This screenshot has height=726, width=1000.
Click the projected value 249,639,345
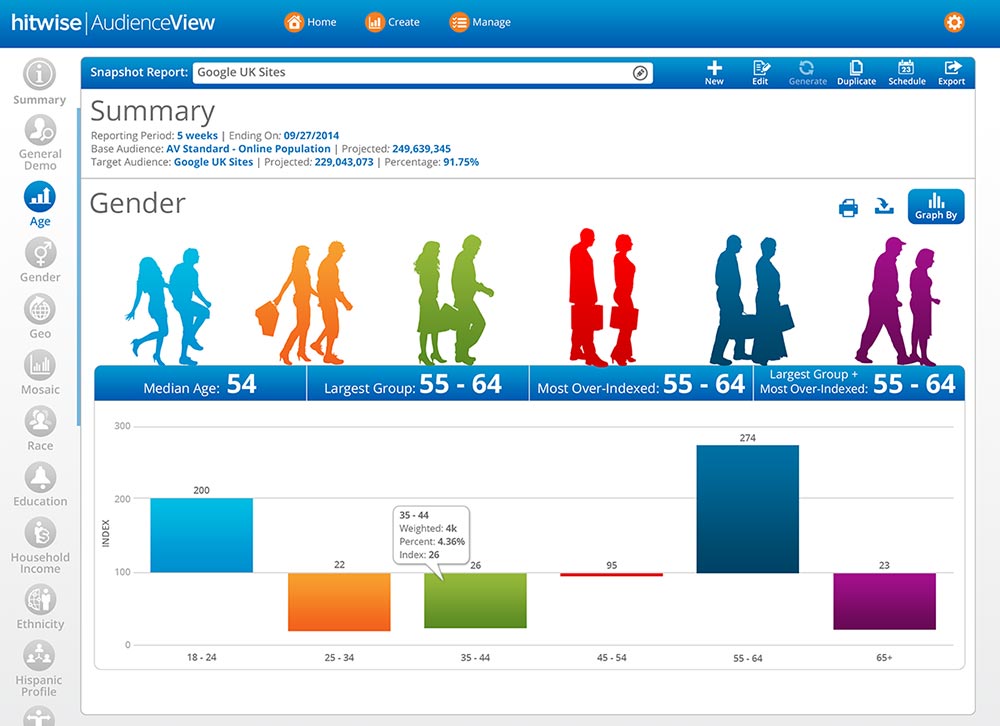click(x=422, y=149)
